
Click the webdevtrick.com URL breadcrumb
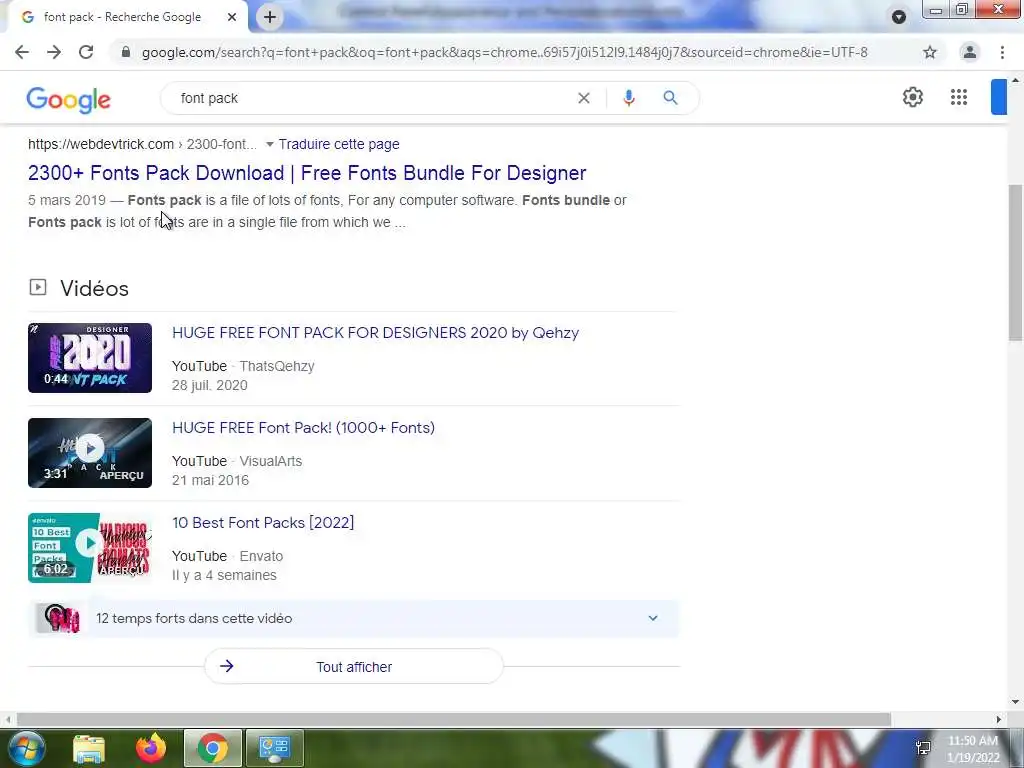click(x=142, y=144)
